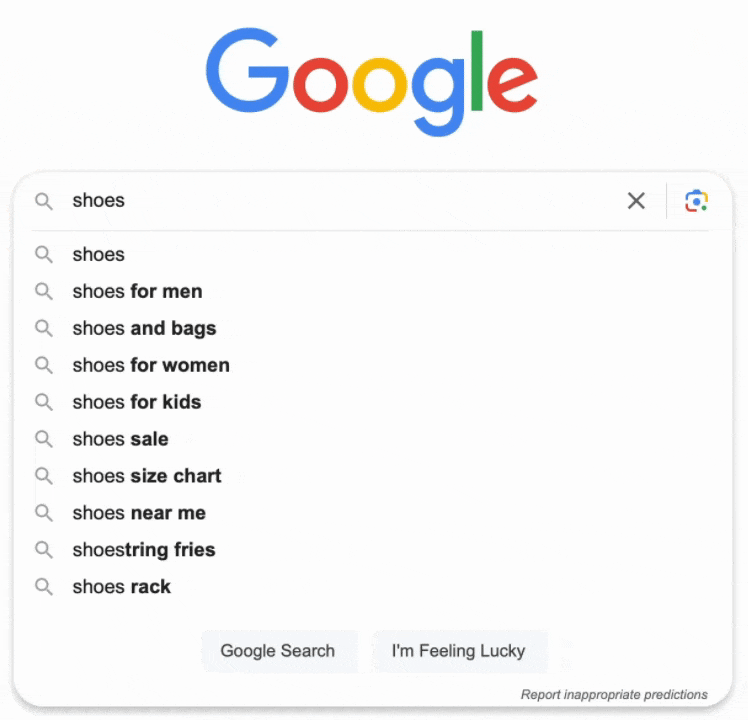The image size is (748, 720).
Task: Select 'shoes for women' suggestion
Action: click(373, 365)
